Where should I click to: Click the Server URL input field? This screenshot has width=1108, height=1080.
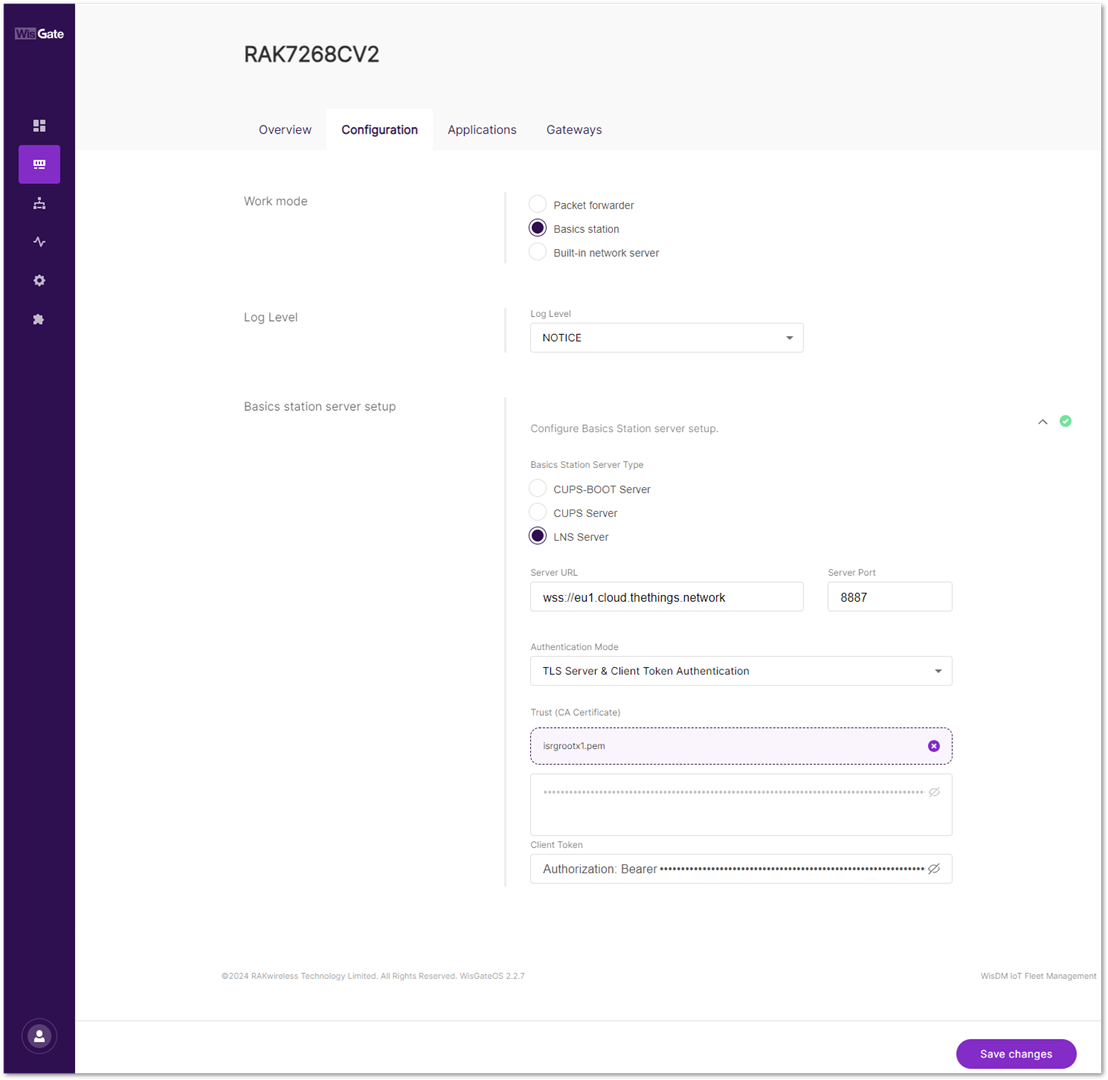pyautogui.click(x=666, y=597)
